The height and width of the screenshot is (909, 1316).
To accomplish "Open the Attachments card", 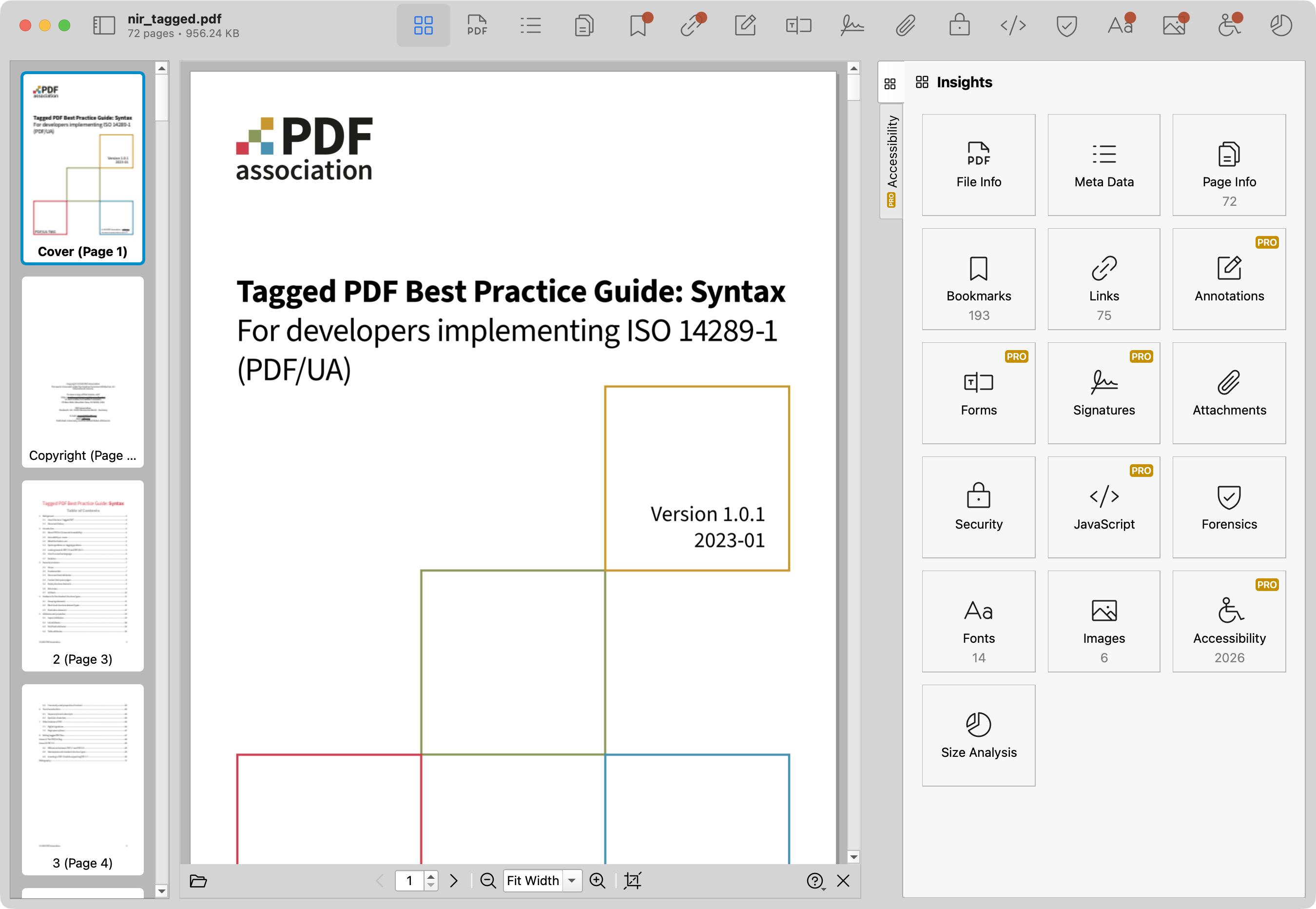I will [x=1229, y=393].
